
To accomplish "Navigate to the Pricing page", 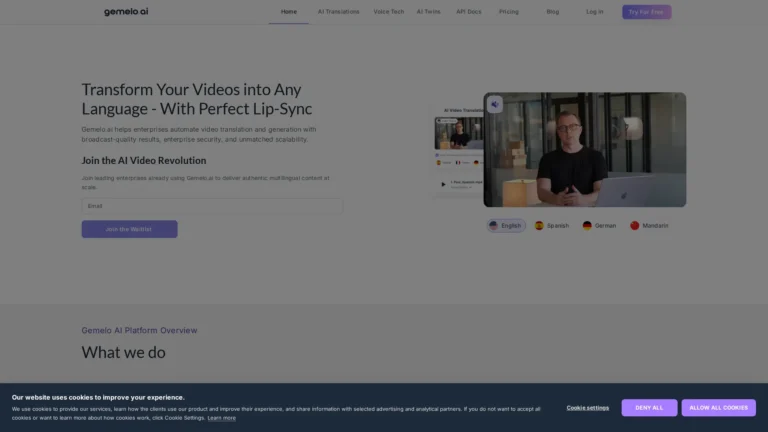I will tap(509, 12).
